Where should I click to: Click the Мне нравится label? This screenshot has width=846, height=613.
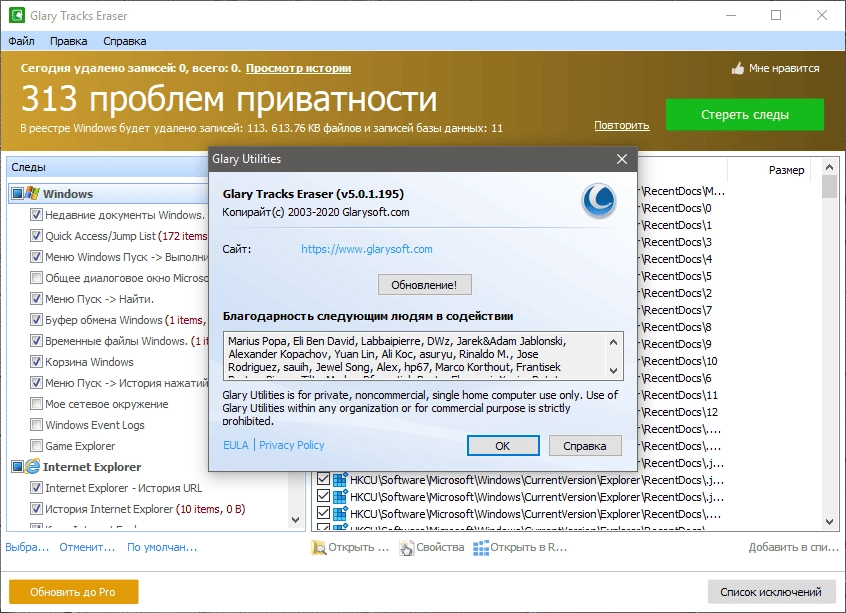coord(784,68)
